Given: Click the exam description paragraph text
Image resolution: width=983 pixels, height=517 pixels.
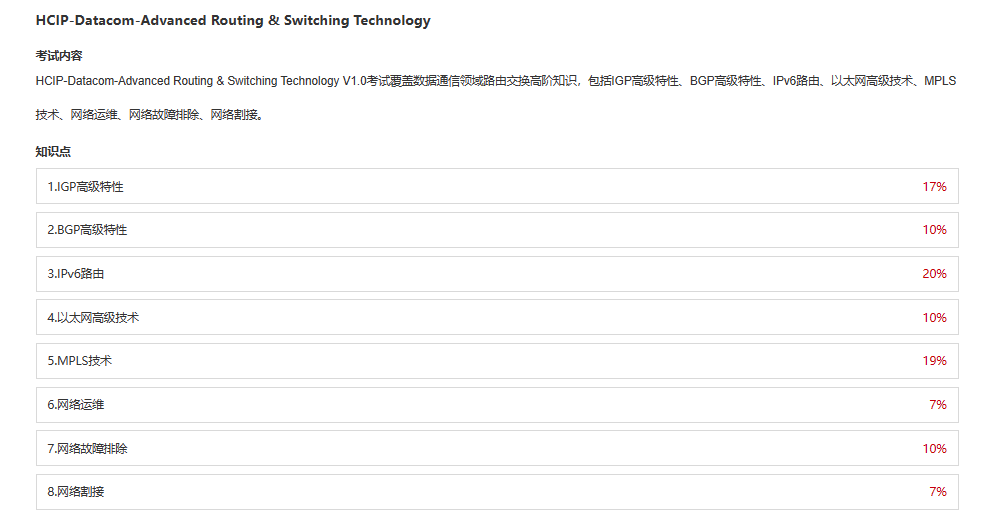Looking at the screenshot, I should tap(496, 98).
